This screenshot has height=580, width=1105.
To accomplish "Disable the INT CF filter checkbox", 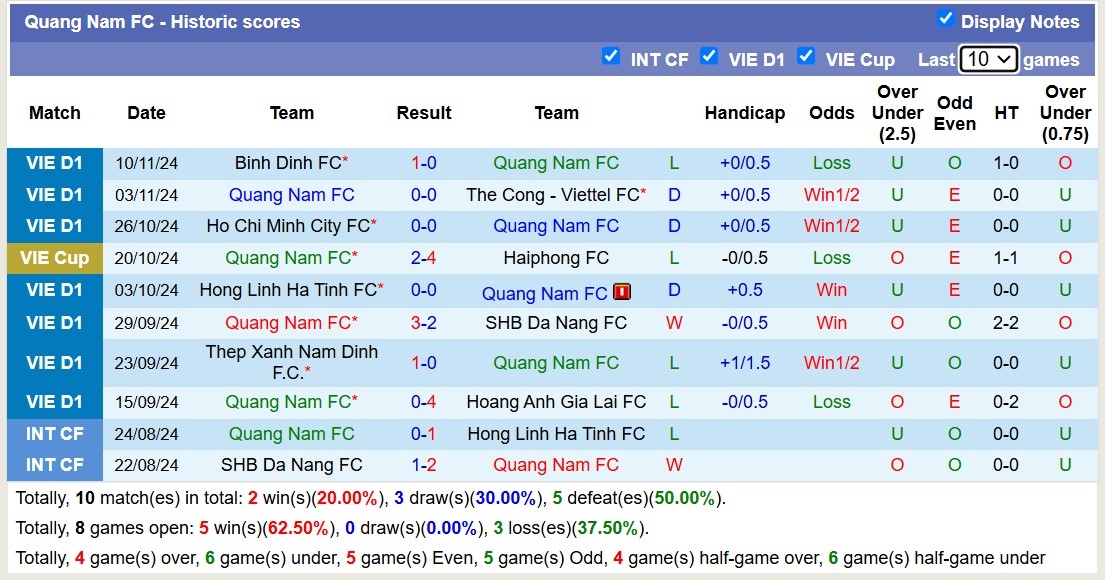I will click(x=611, y=57).
